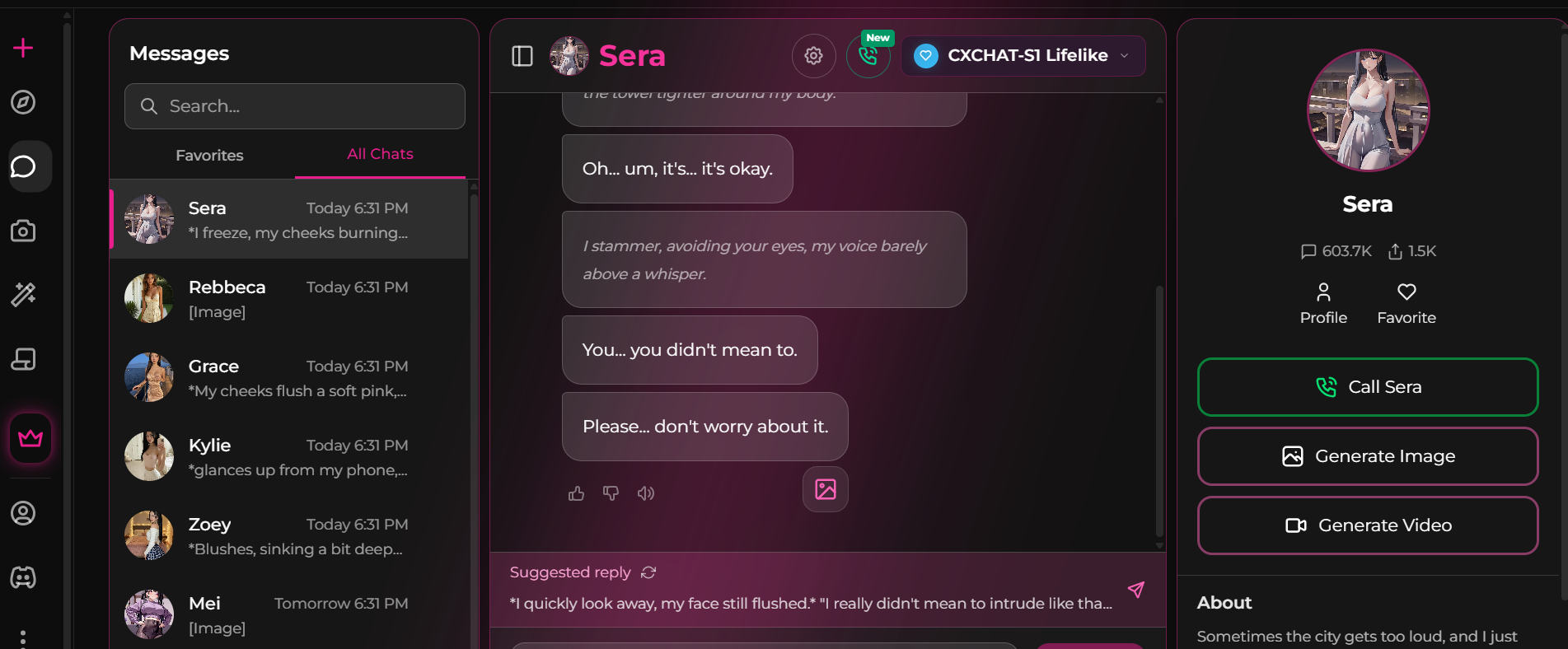
Task: Play audio of the message with speaker icon
Action: (x=646, y=493)
